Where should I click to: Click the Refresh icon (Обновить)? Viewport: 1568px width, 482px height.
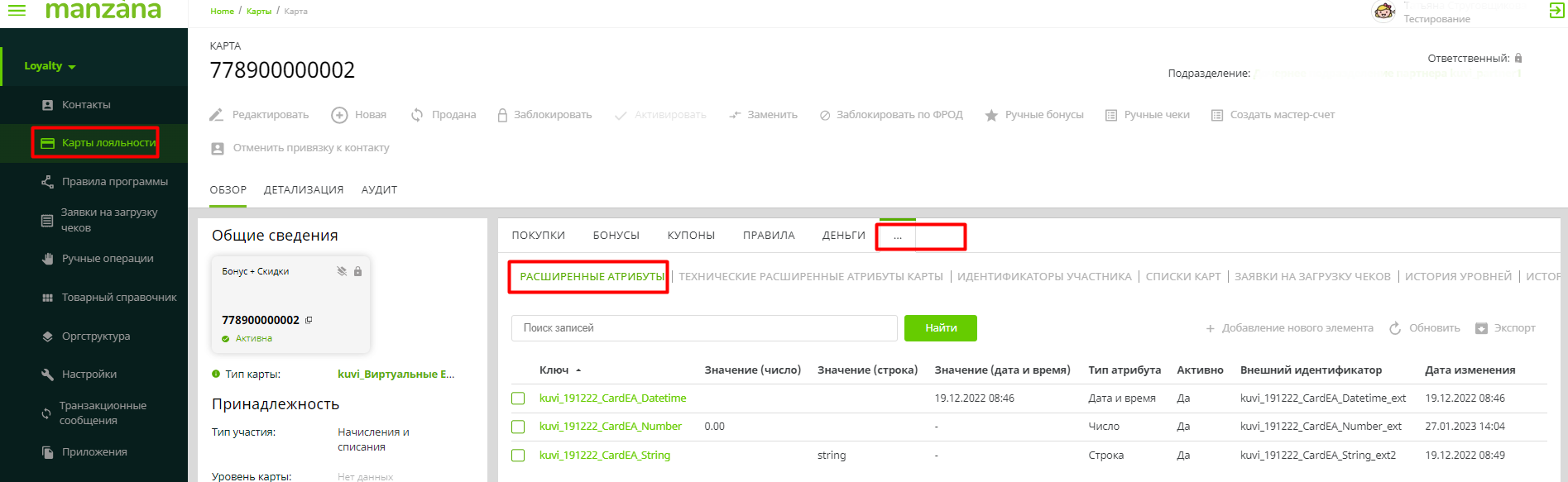click(x=1395, y=328)
